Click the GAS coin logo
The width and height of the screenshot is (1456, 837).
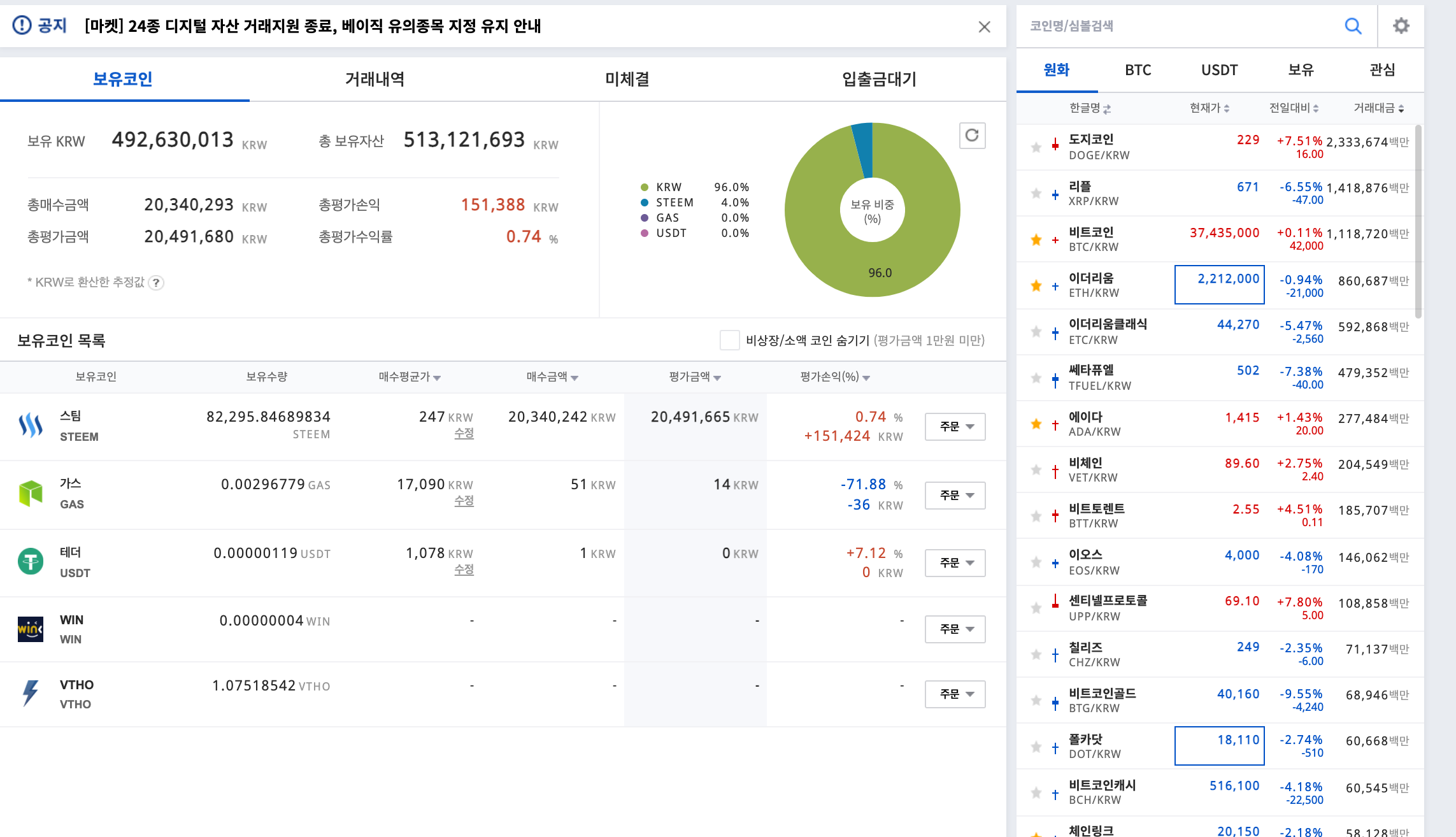click(x=31, y=494)
